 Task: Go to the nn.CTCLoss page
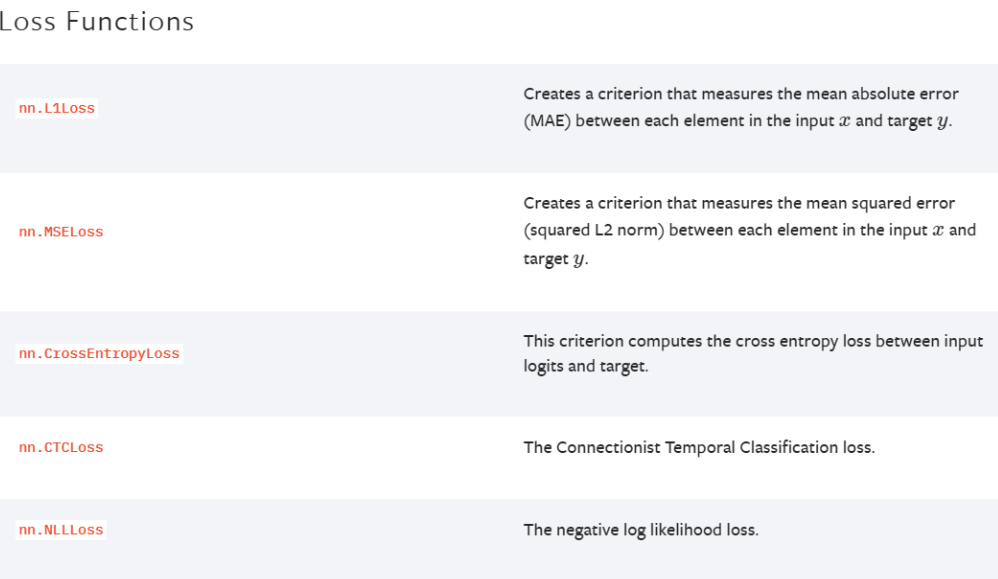[61, 447]
